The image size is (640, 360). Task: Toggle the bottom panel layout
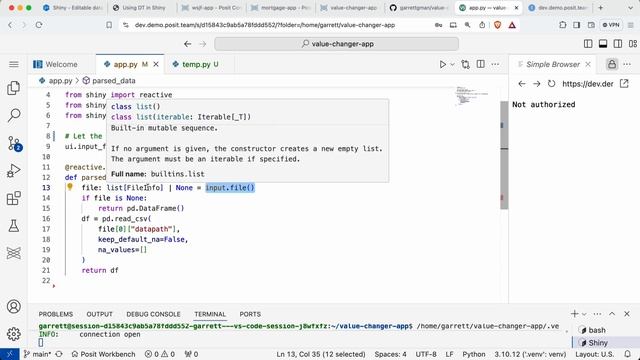(603, 44)
